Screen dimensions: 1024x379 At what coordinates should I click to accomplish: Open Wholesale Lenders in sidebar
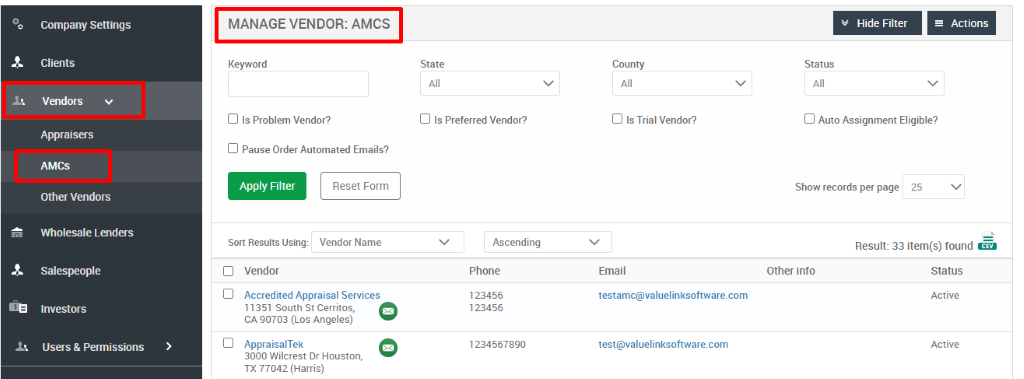pos(87,233)
